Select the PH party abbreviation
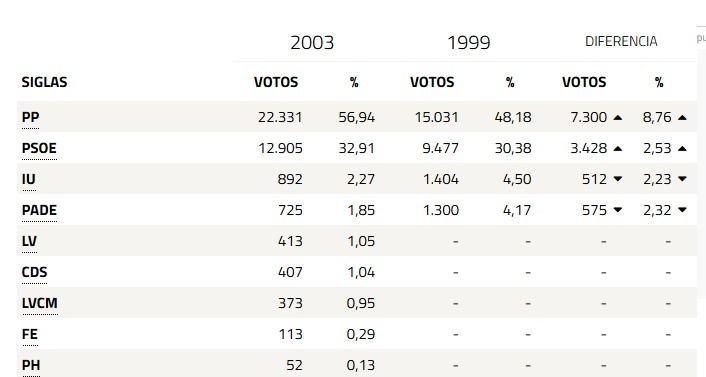Viewport: 706px width, 377px height. click(31, 365)
